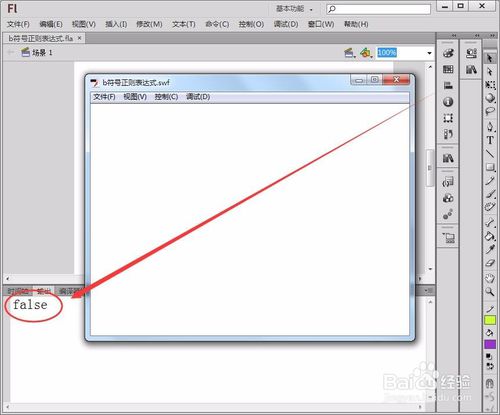Select the Brush tool

(x=490, y=194)
